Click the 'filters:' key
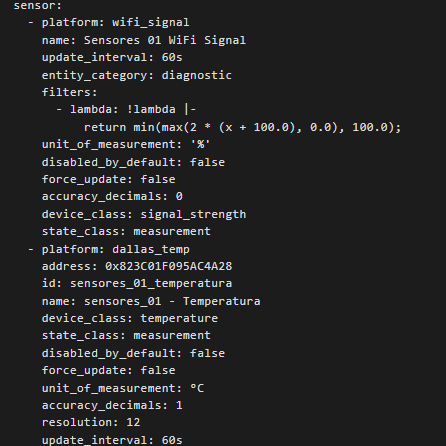Screen dimensions: 446x446 pyautogui.click(x=69, y=92)
